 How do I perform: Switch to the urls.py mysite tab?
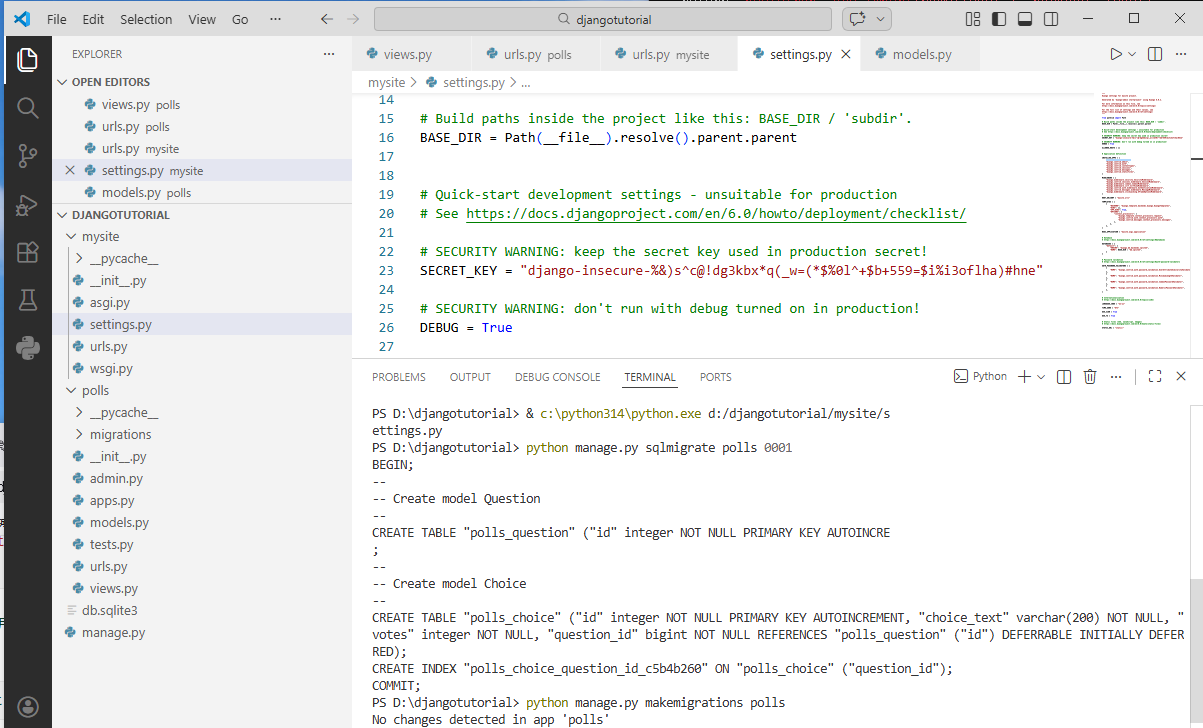[670, 54]
